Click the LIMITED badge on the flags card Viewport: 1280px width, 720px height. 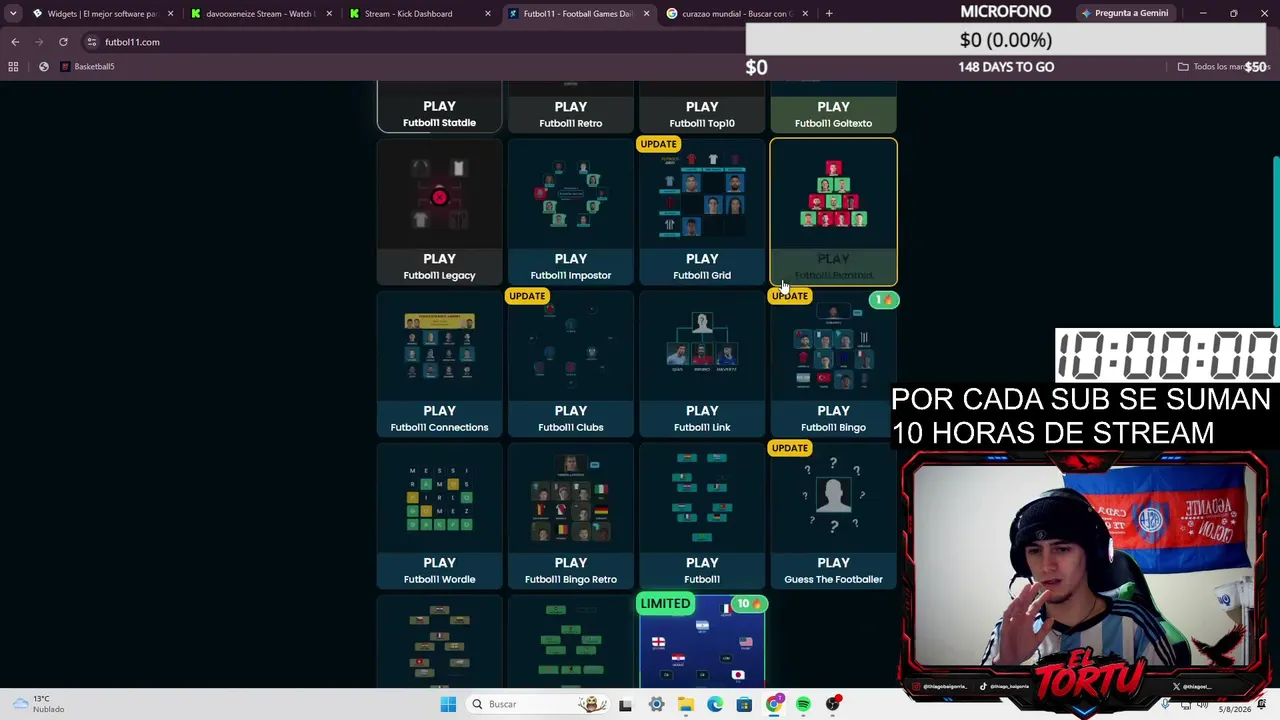point(665,604)
